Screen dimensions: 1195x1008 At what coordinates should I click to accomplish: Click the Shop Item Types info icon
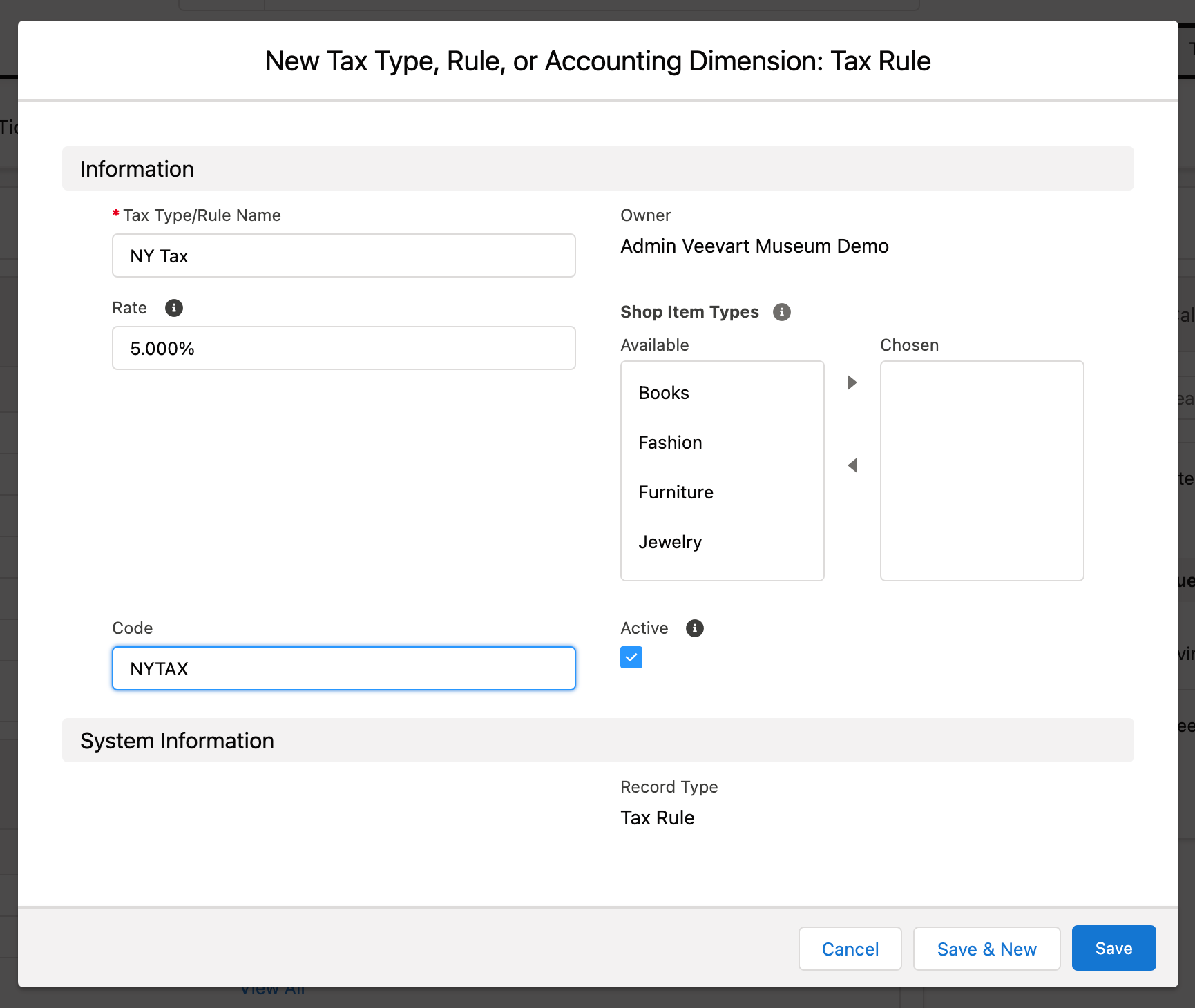click(781, 312)
